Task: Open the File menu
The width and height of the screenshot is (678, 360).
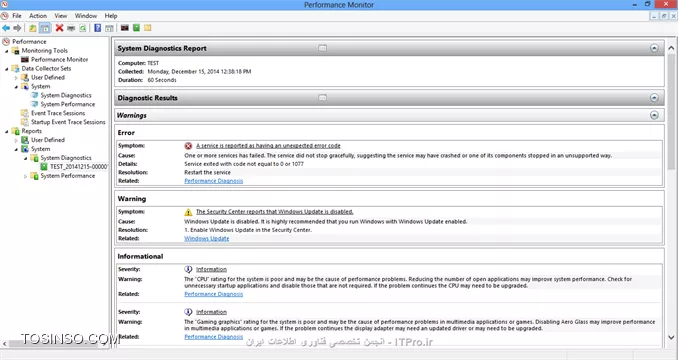Action: pos(17,16)
